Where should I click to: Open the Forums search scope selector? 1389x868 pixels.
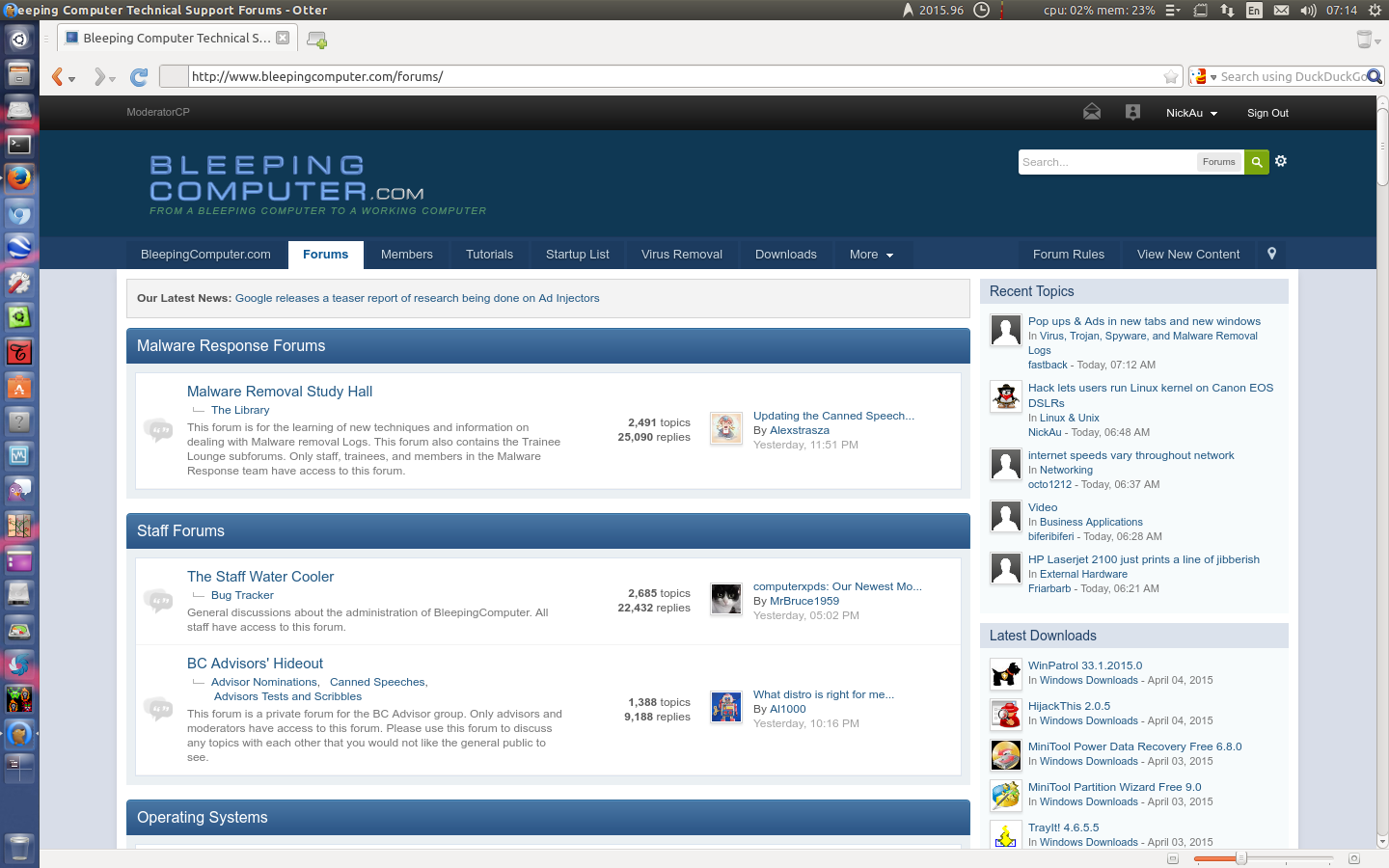point(1219,162)
